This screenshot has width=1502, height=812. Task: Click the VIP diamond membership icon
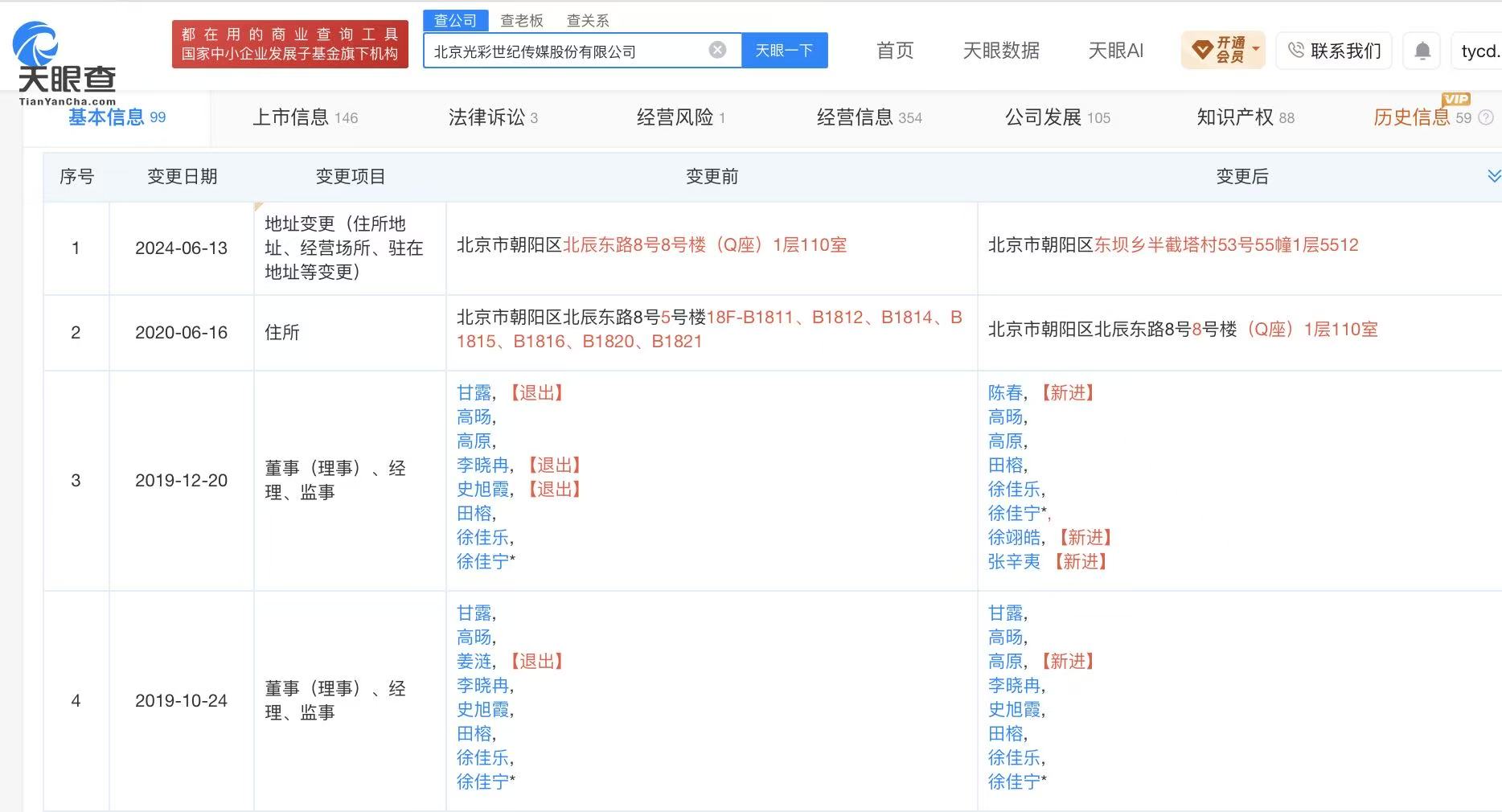pyautogui.click(x=1201, y=51)
